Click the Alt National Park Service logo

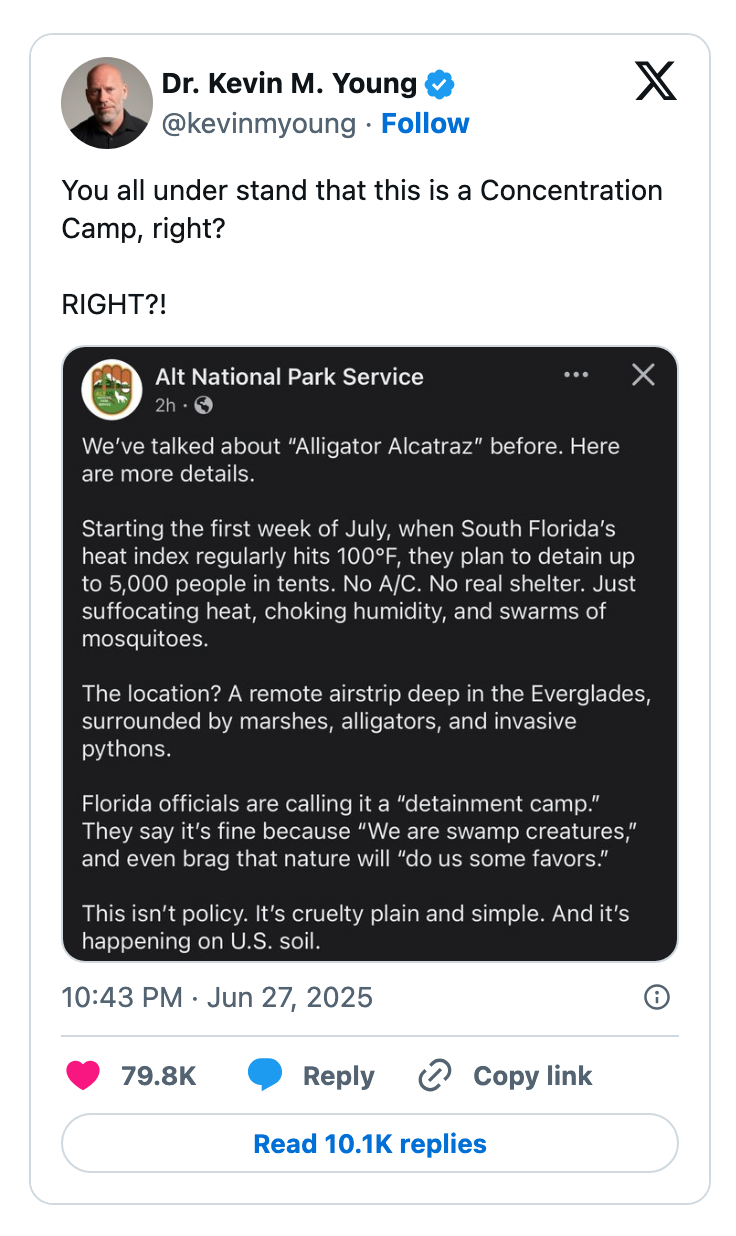[x=112, y=389]
